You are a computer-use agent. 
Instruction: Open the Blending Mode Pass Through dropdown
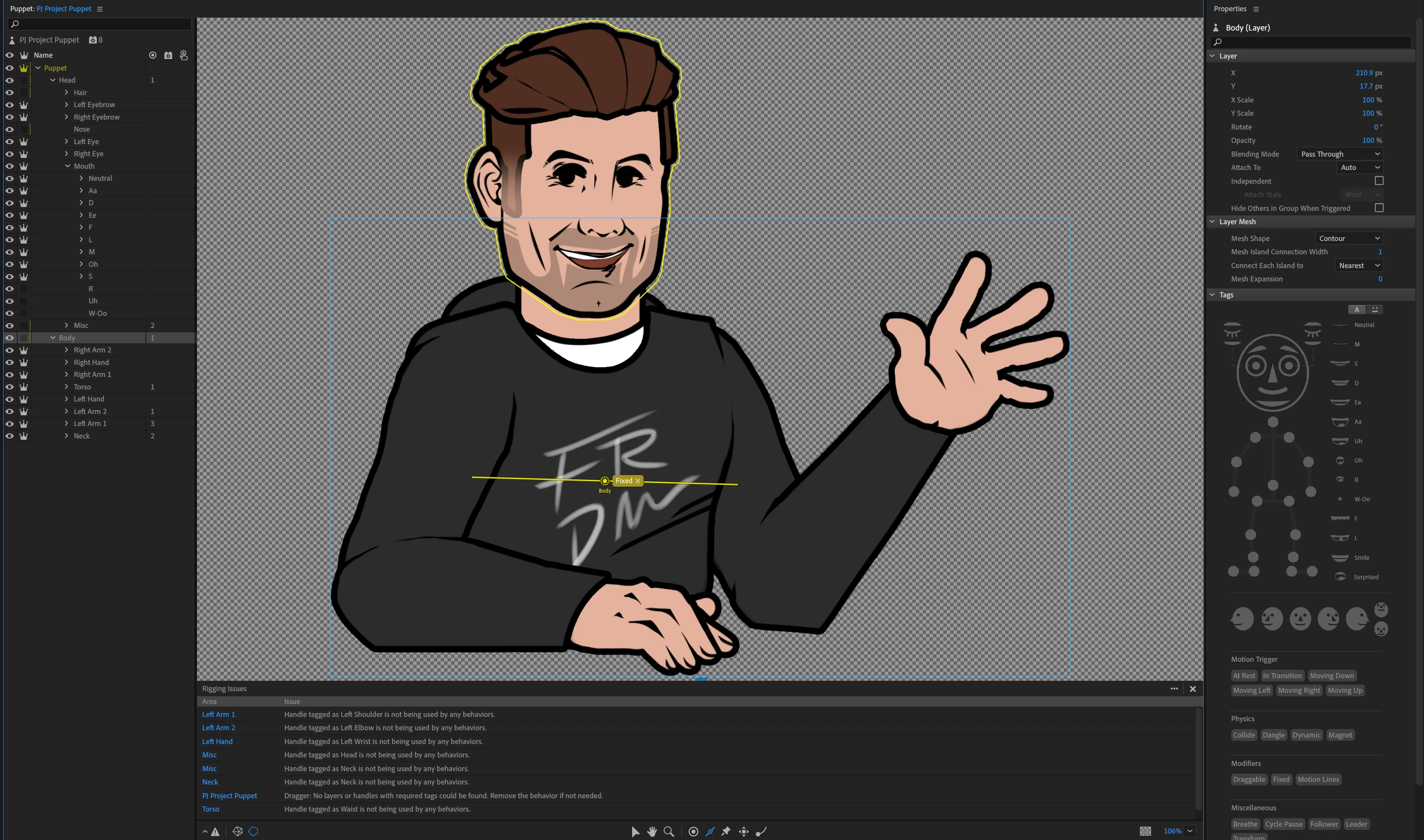click(x=1340, y=154)
